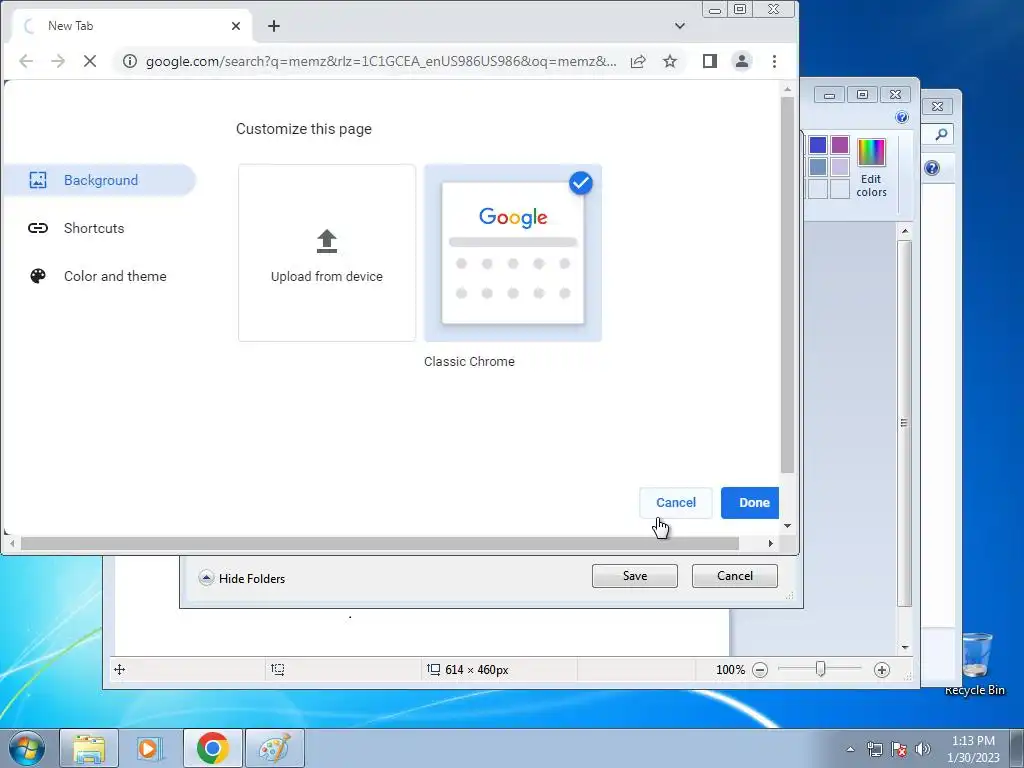Image resolution: width=1024 pixels, height=768 pixels.
Task: Click the address bar URL
Action: pos(381,61)
